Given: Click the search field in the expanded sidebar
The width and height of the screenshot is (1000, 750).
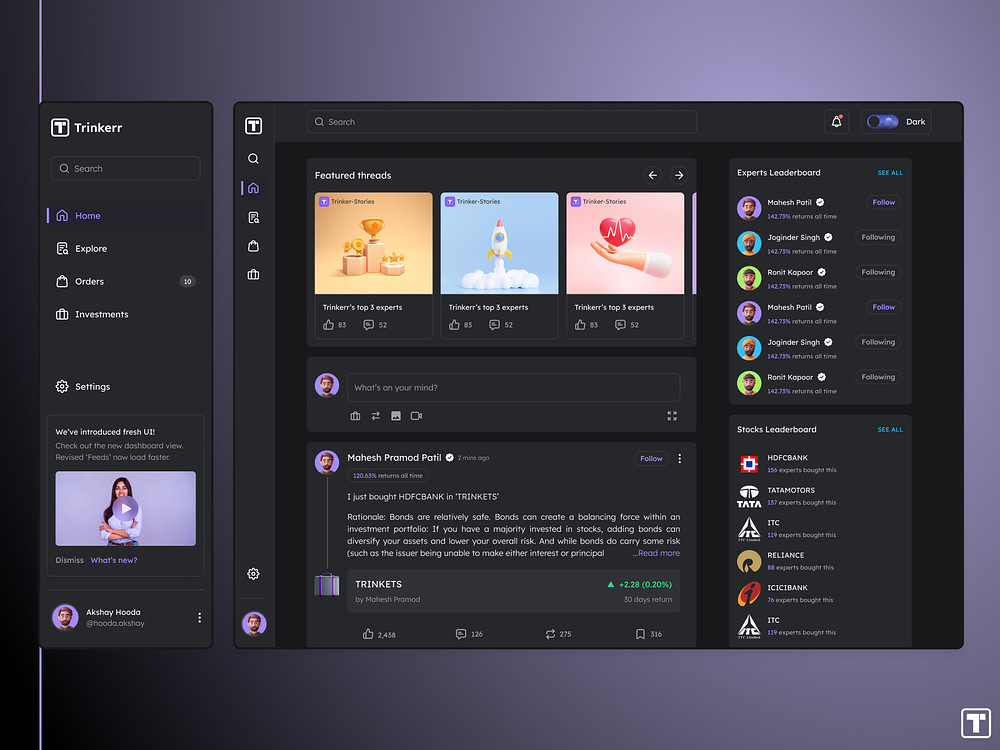Looking at the screenshot, I should 126,168.
